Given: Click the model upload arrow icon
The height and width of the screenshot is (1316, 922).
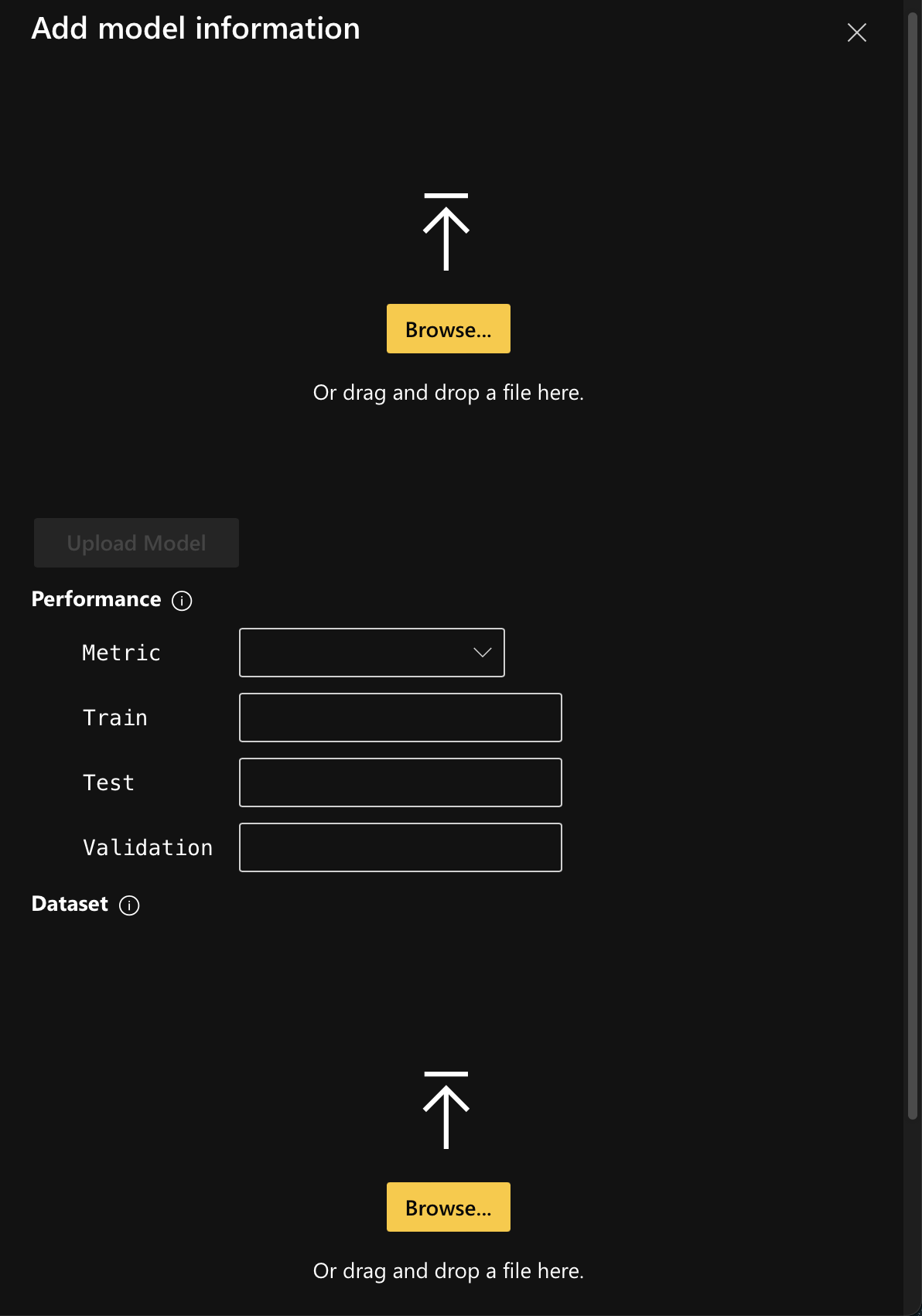Looking at the screenshot, I should point(446,232).
